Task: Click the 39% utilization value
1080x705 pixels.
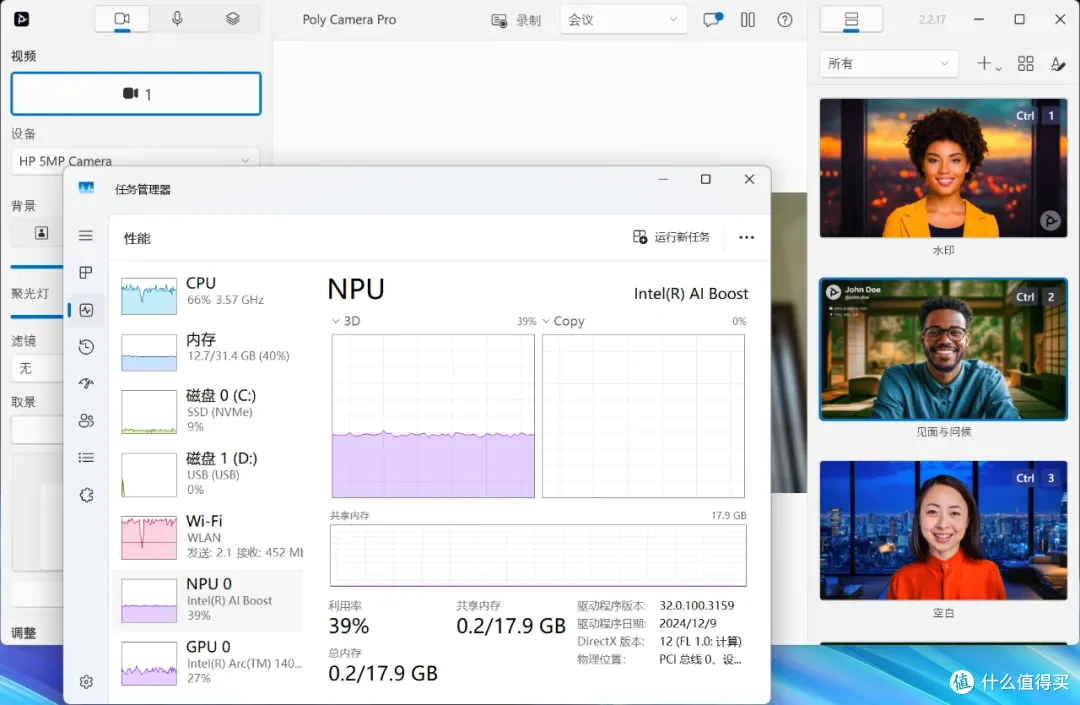Action: pos(349,626)
